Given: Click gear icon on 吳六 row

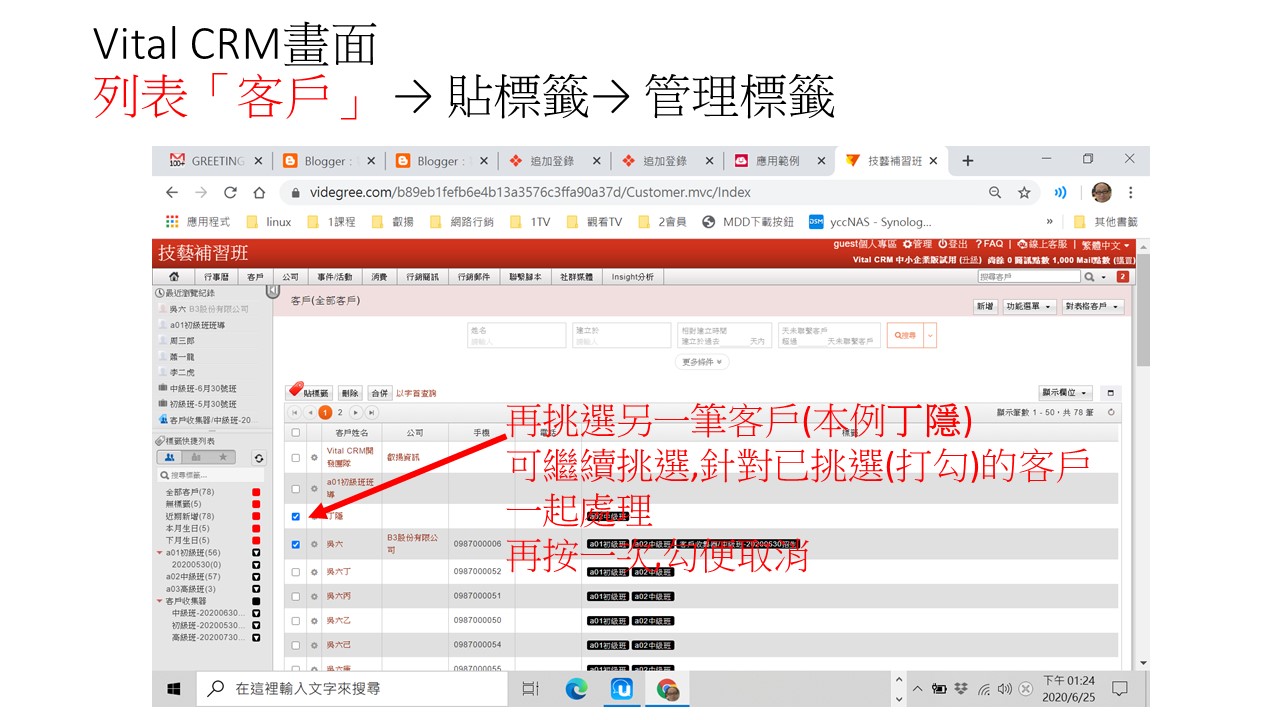Looking at the screenshot, I should point(314,545).
